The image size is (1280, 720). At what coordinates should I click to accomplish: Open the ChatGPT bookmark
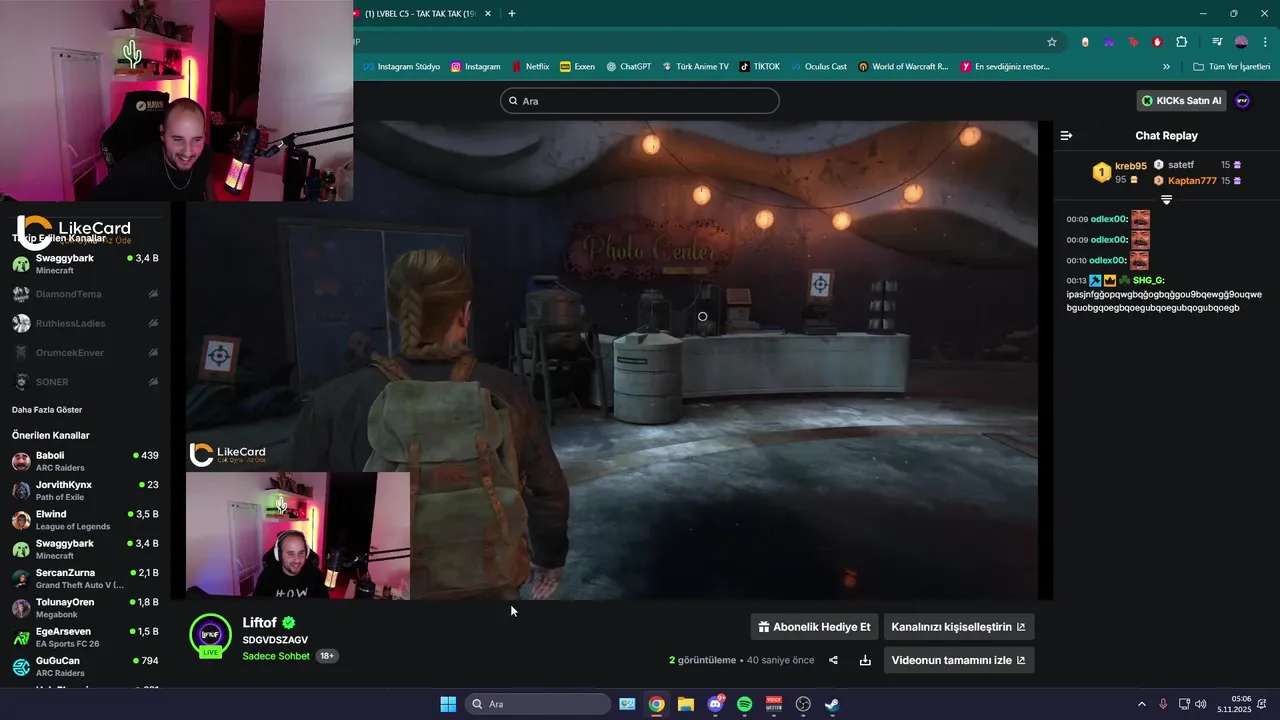click(x=628, y=67)
